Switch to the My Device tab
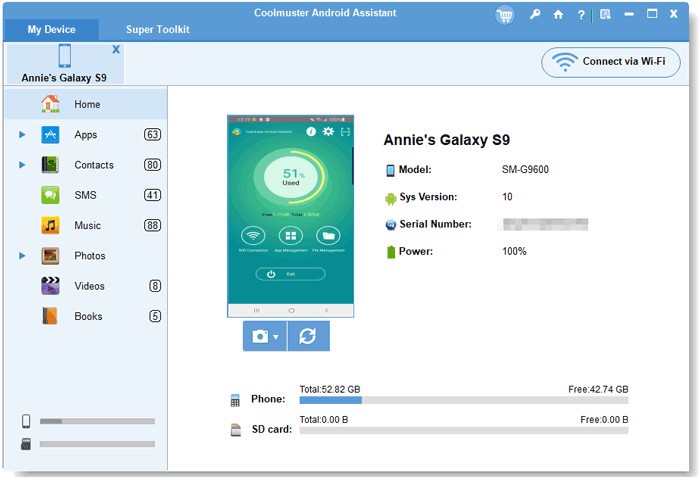Image resolution: width=700 pixels, height=477 pixels. pyautogui.click(x=51, y=29)
